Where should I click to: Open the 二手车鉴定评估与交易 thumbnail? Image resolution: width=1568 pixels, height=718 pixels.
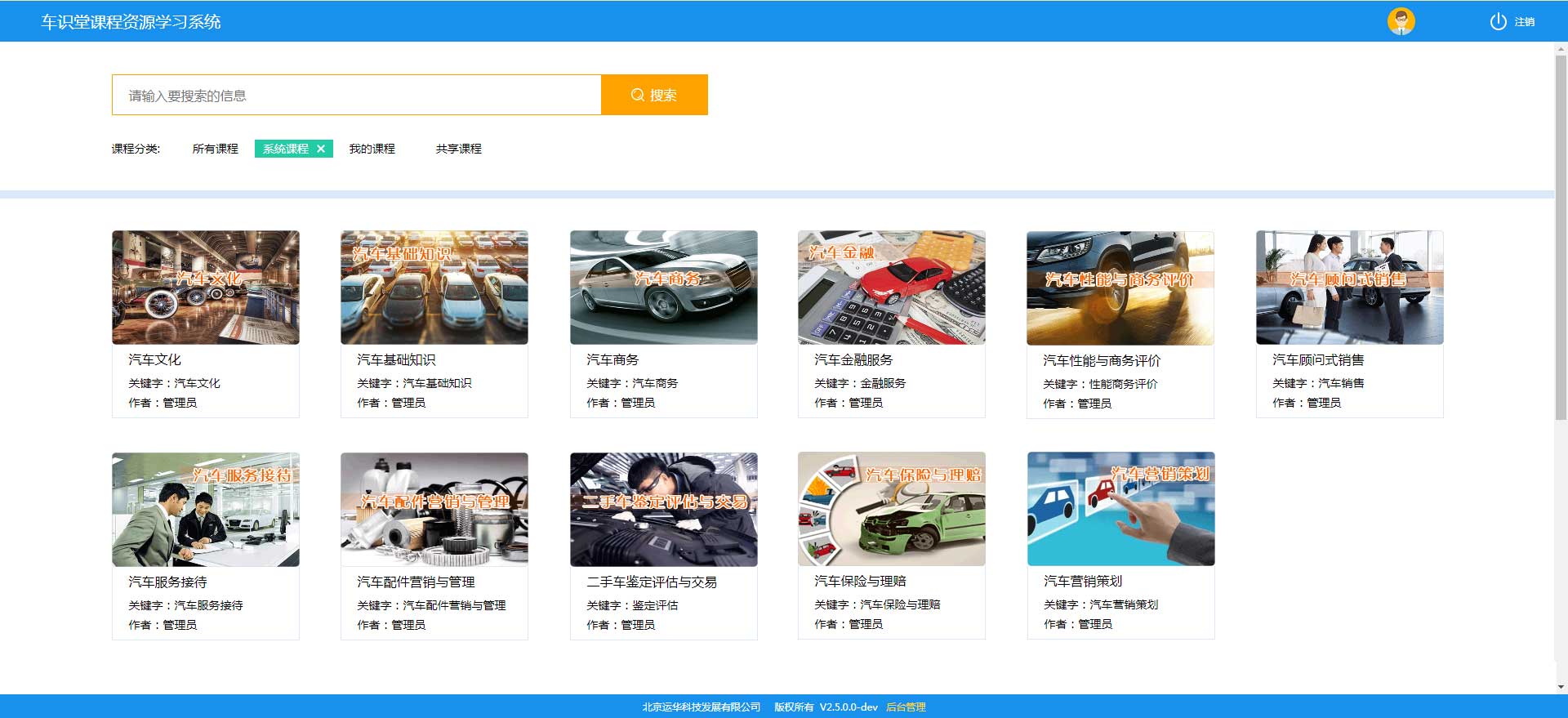click(663, 510)
